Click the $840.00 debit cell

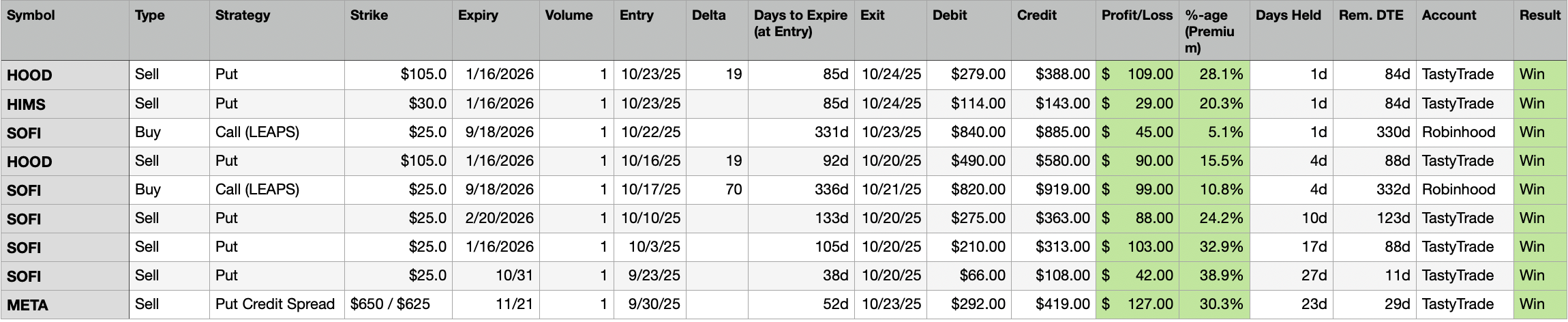(978, 132)
